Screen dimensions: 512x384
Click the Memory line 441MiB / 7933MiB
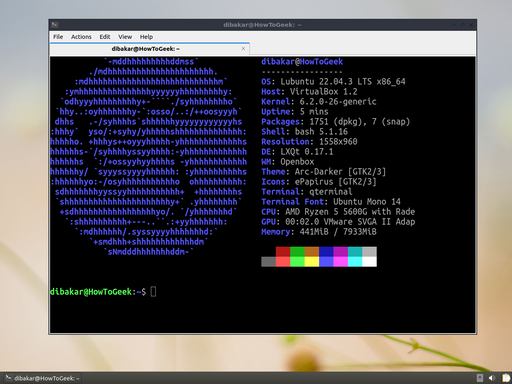(319, 232)
